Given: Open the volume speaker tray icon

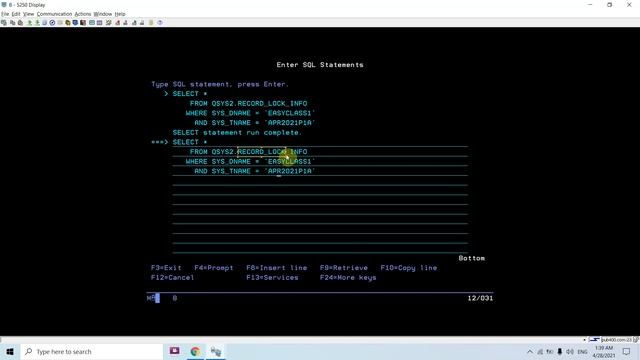Looking at the screenshot, I should pyautogui.click(x=570, y=351).
